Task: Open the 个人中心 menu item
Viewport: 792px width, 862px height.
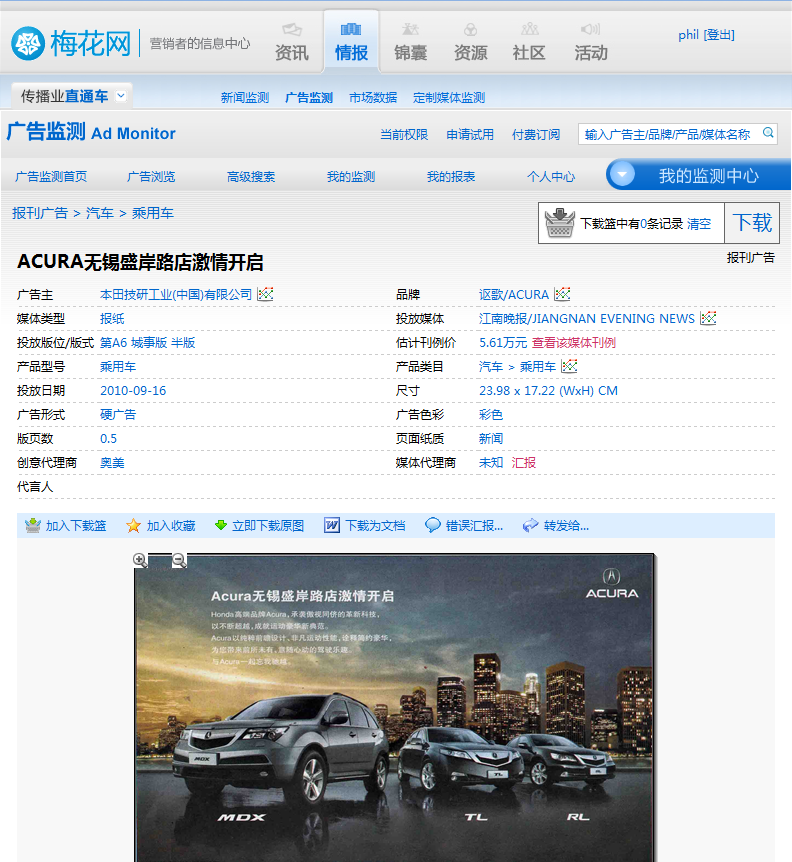Action: tap(551, 176)
